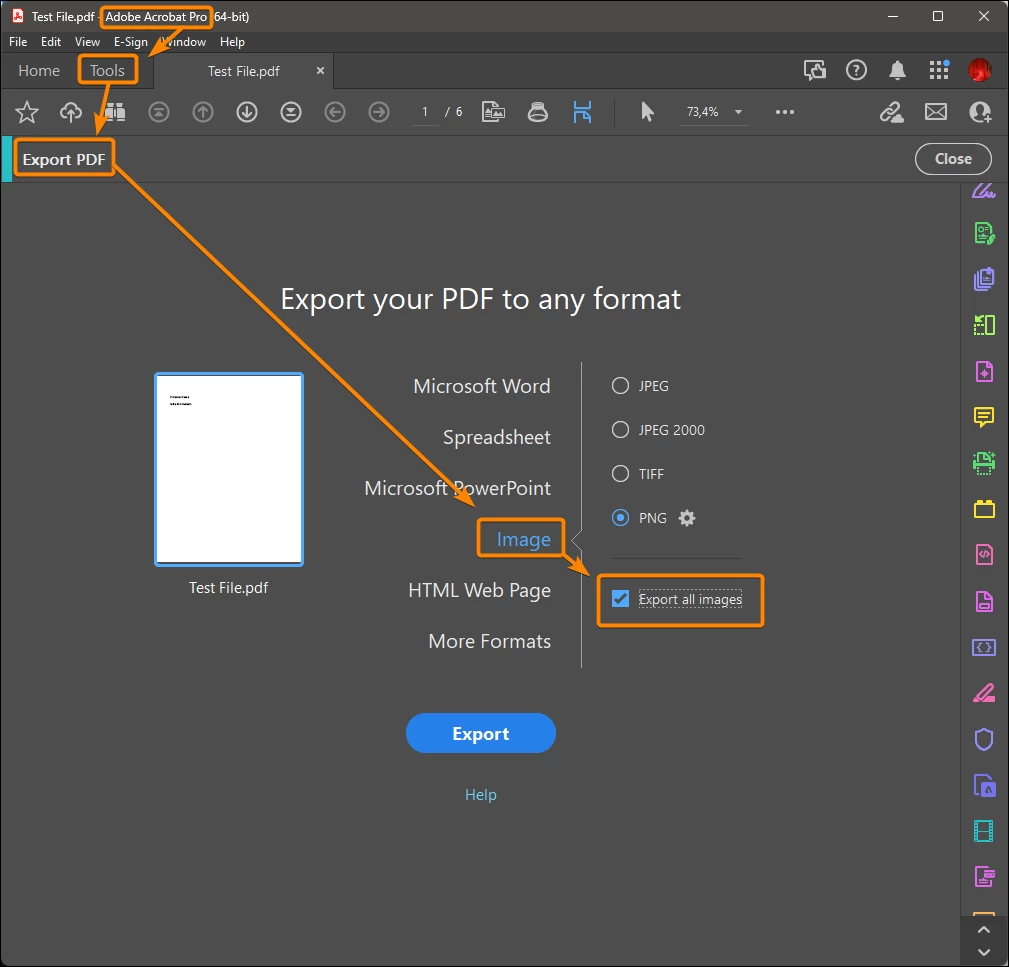Share a link to this file

click(891, 112)
